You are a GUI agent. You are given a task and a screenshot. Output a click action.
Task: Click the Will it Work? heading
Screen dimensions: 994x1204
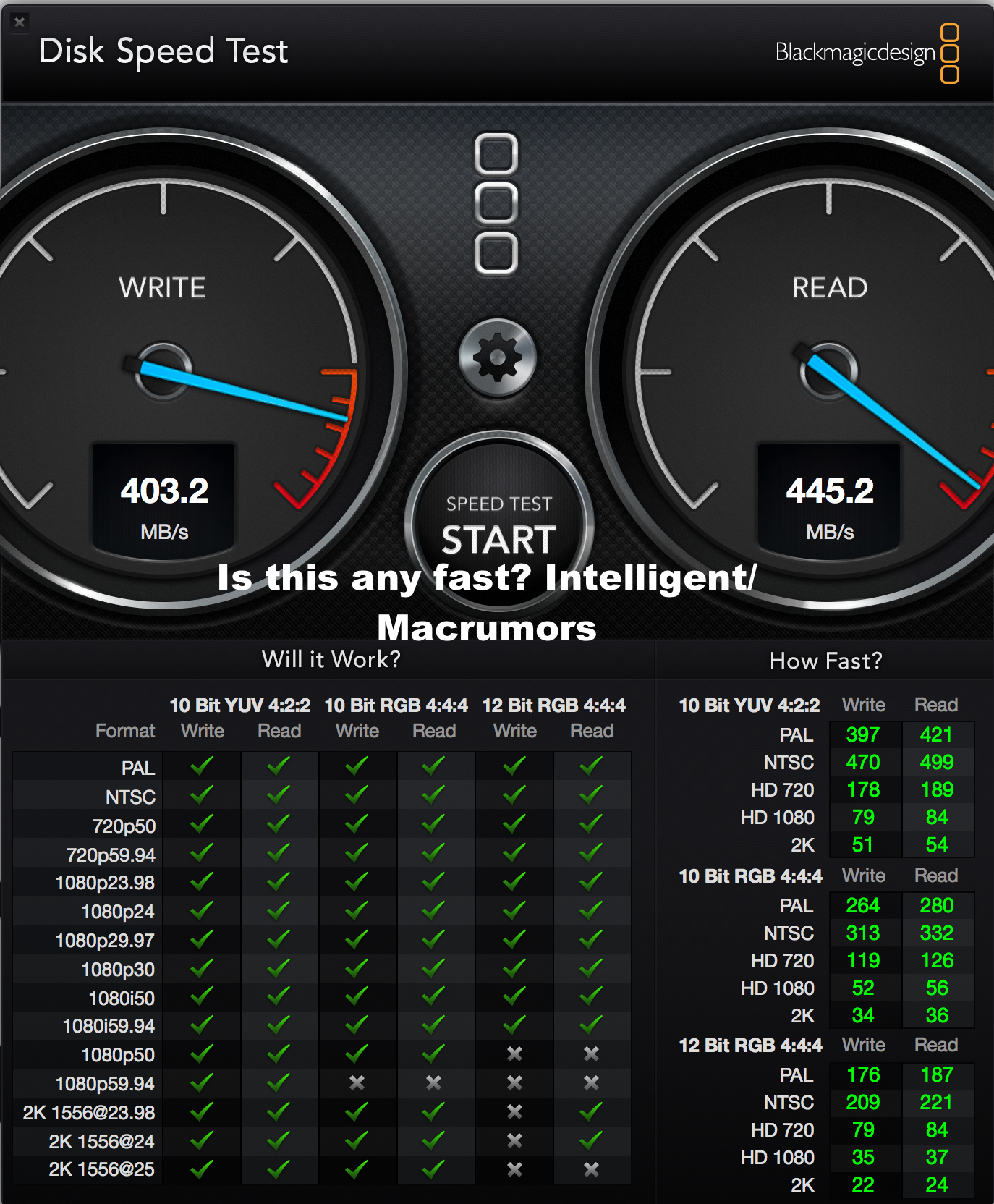pos(331,659)
